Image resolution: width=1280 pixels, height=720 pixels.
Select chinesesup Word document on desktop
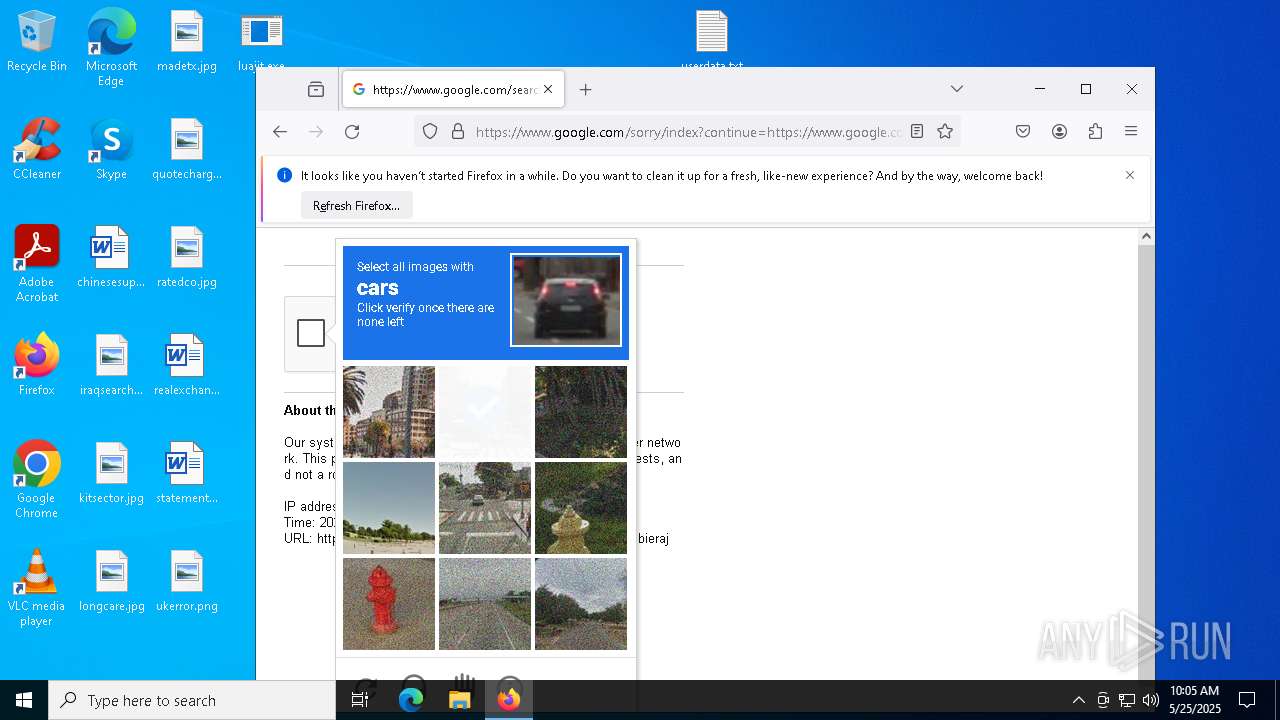(x=111, y=257)
